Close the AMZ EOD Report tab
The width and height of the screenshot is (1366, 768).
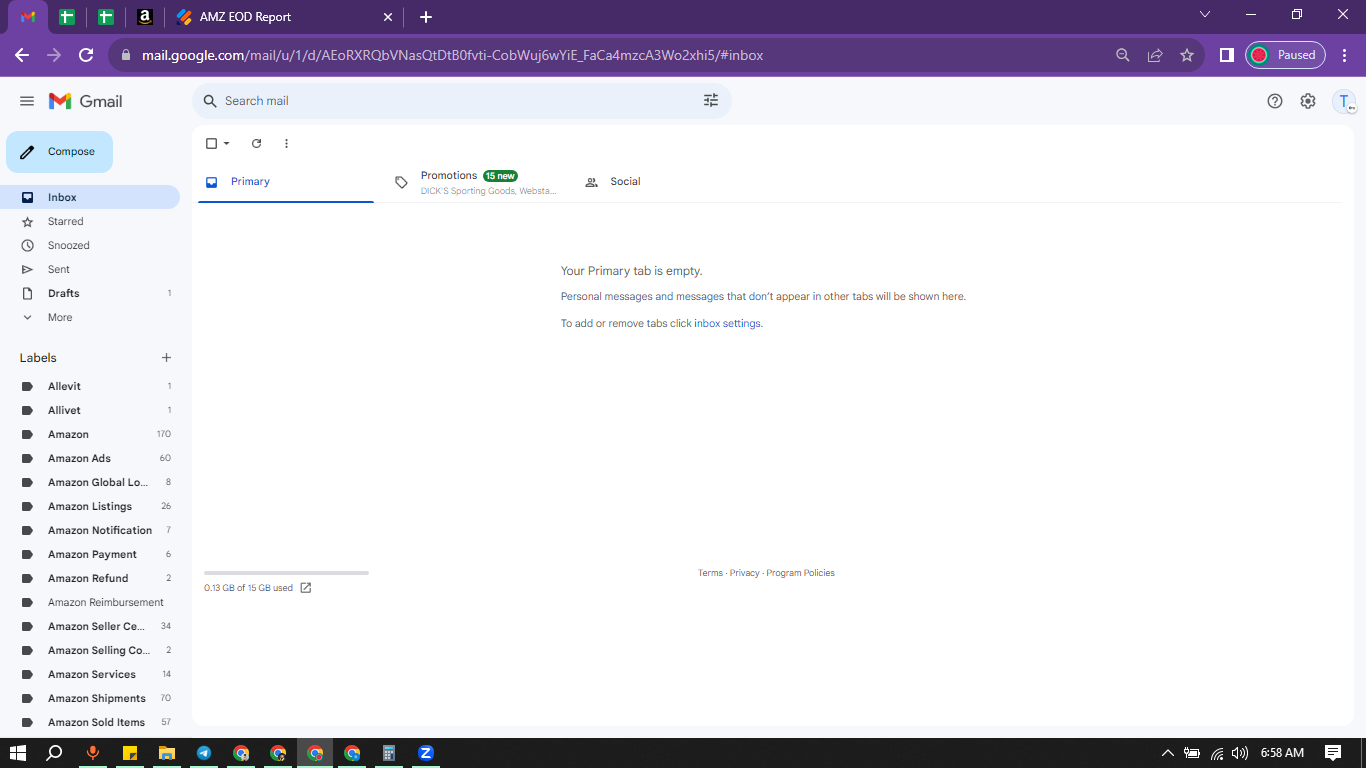click(388, 17)
